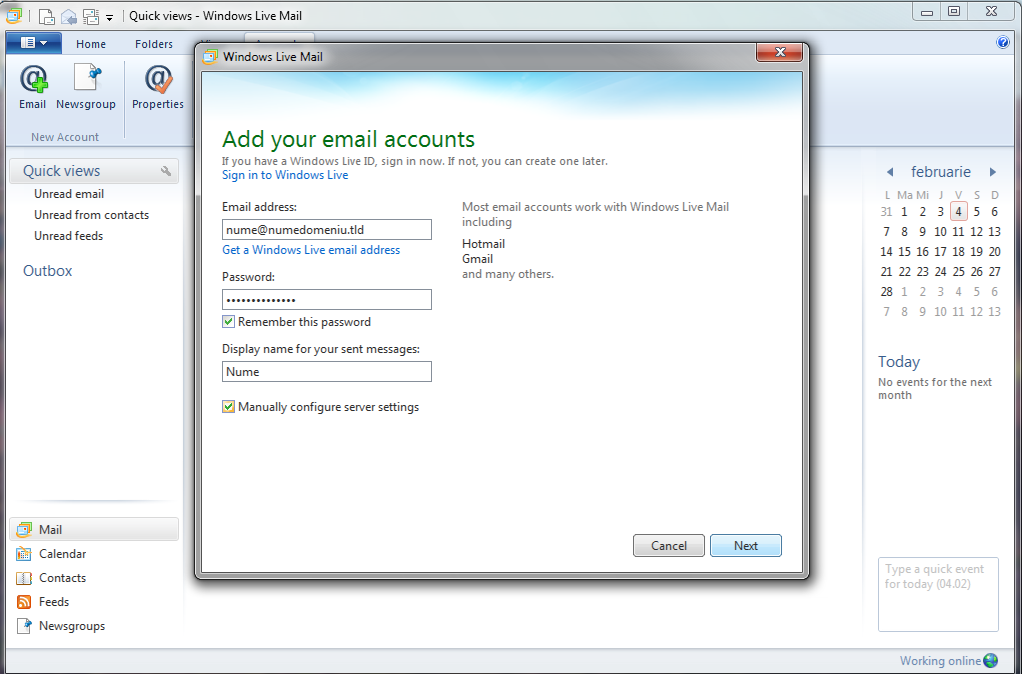1022x674 pixels.
Task: Switch to the Home ribbon tab
Action: 91,44
